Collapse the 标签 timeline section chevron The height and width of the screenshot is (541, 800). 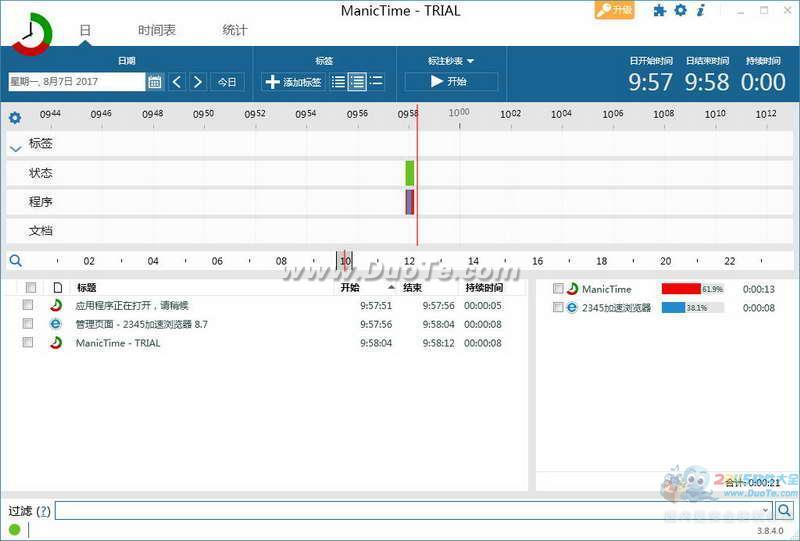[15, 148]
